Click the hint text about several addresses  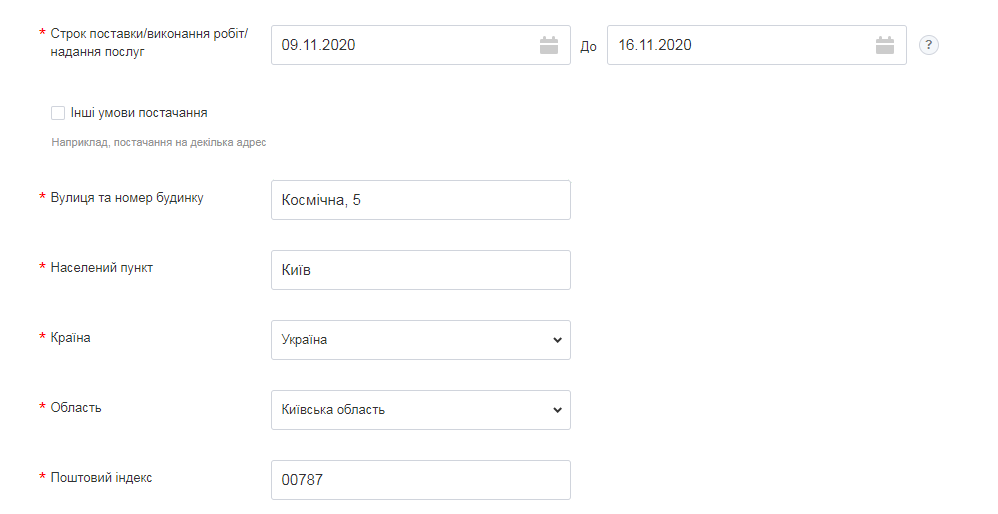(159, 143)
